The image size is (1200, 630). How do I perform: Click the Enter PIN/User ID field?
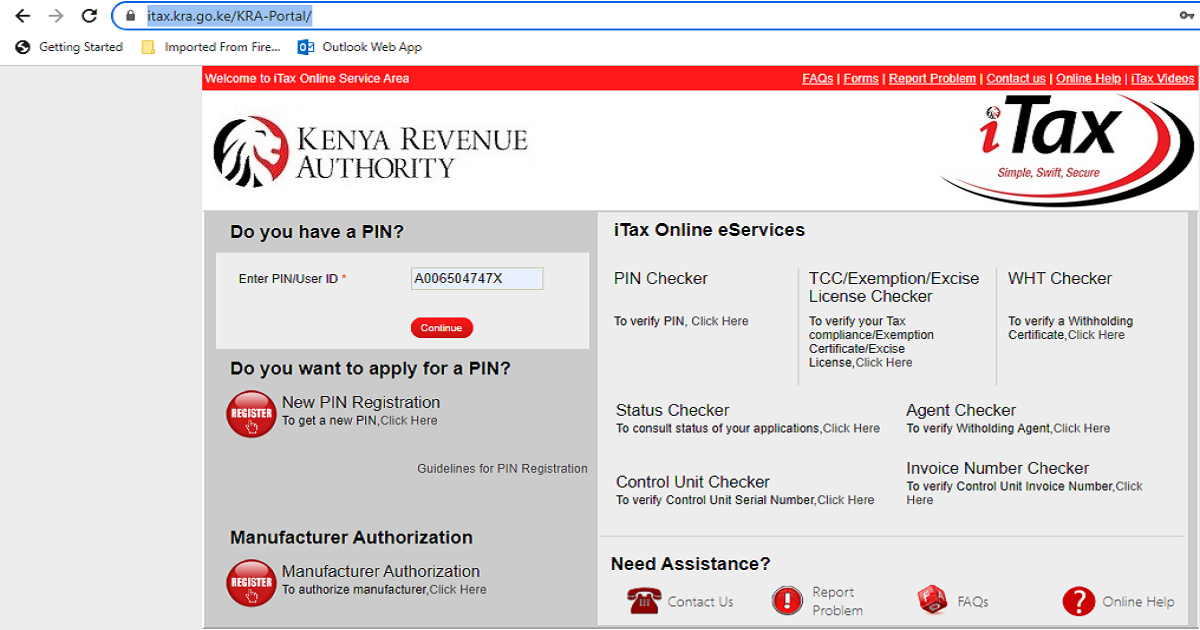[477, 279]
